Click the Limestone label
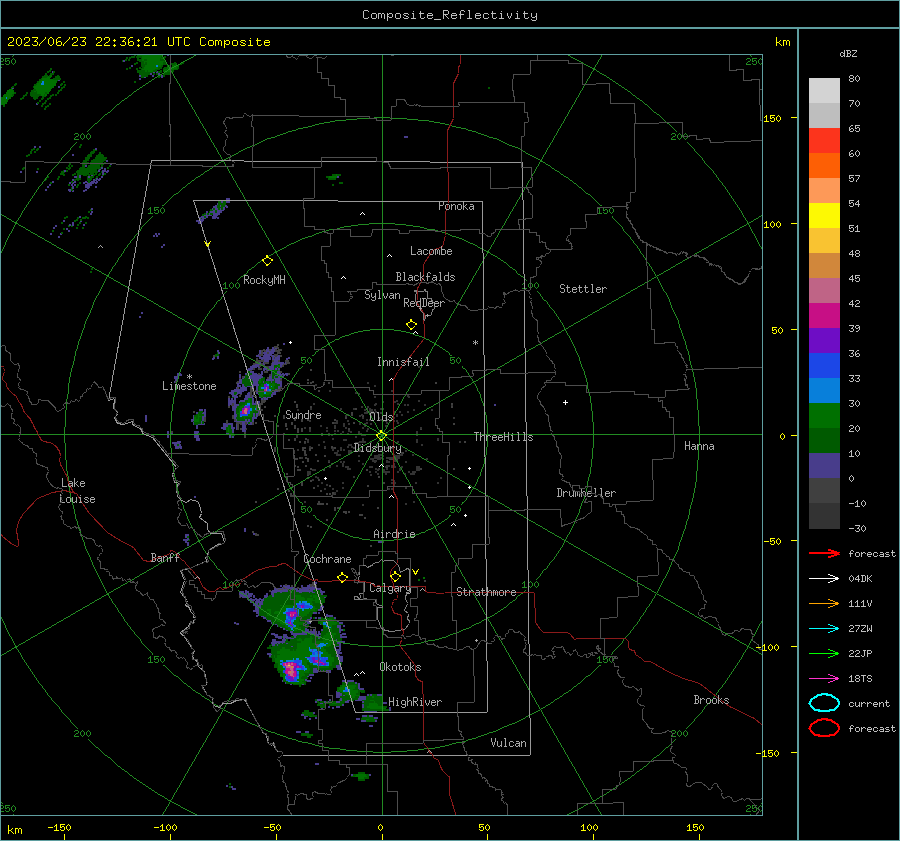 coord(189,386)
